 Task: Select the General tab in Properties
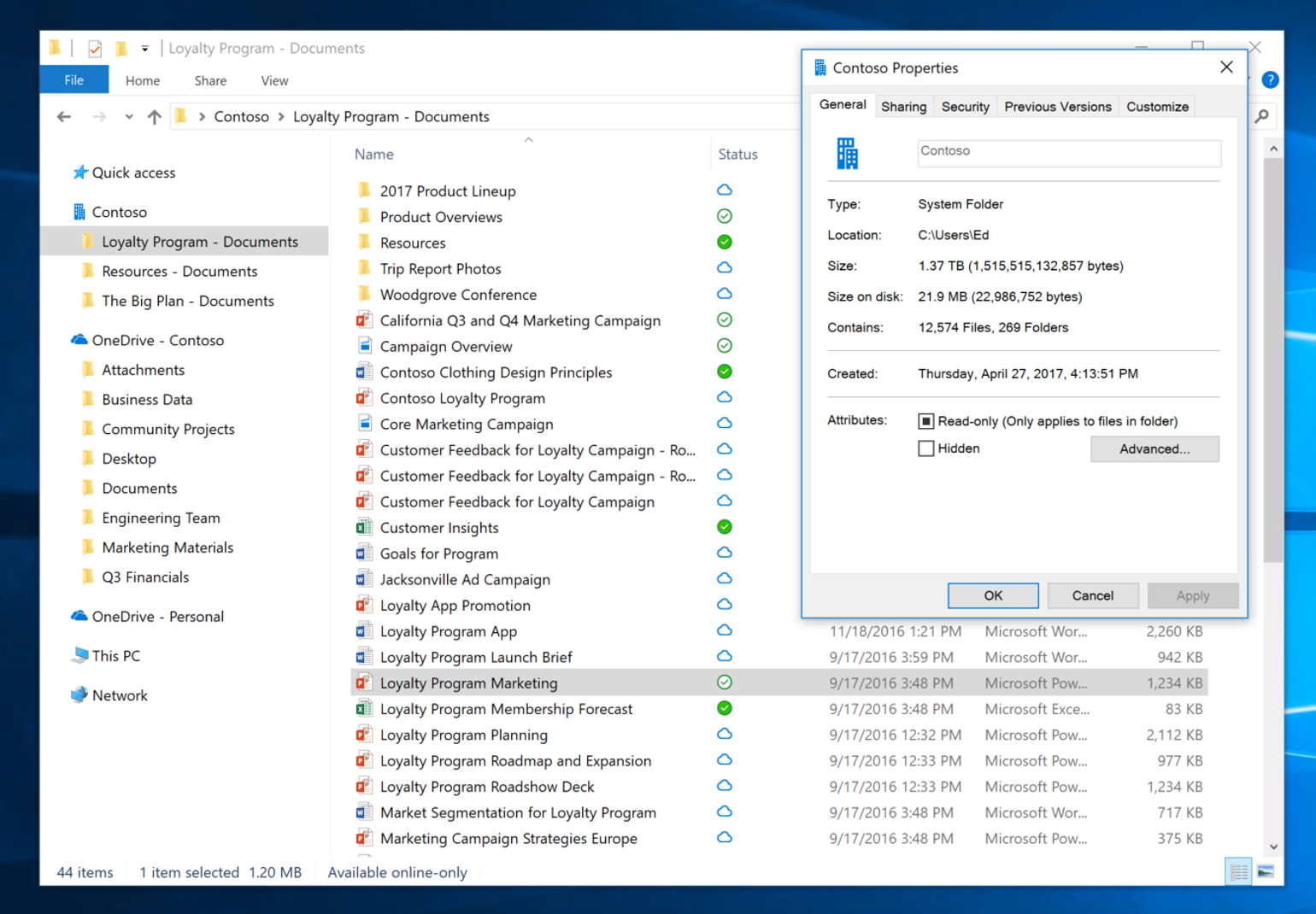pos(843,105)
